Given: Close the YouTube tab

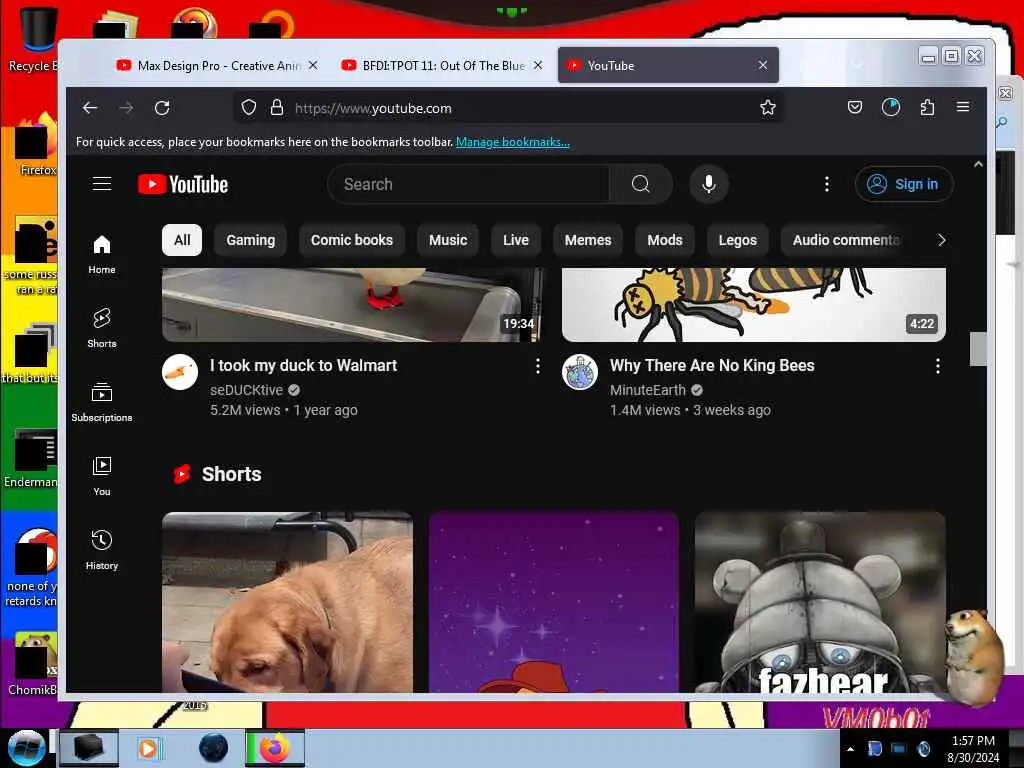Looking at the screenshot, I should click(x=763, y=65).
